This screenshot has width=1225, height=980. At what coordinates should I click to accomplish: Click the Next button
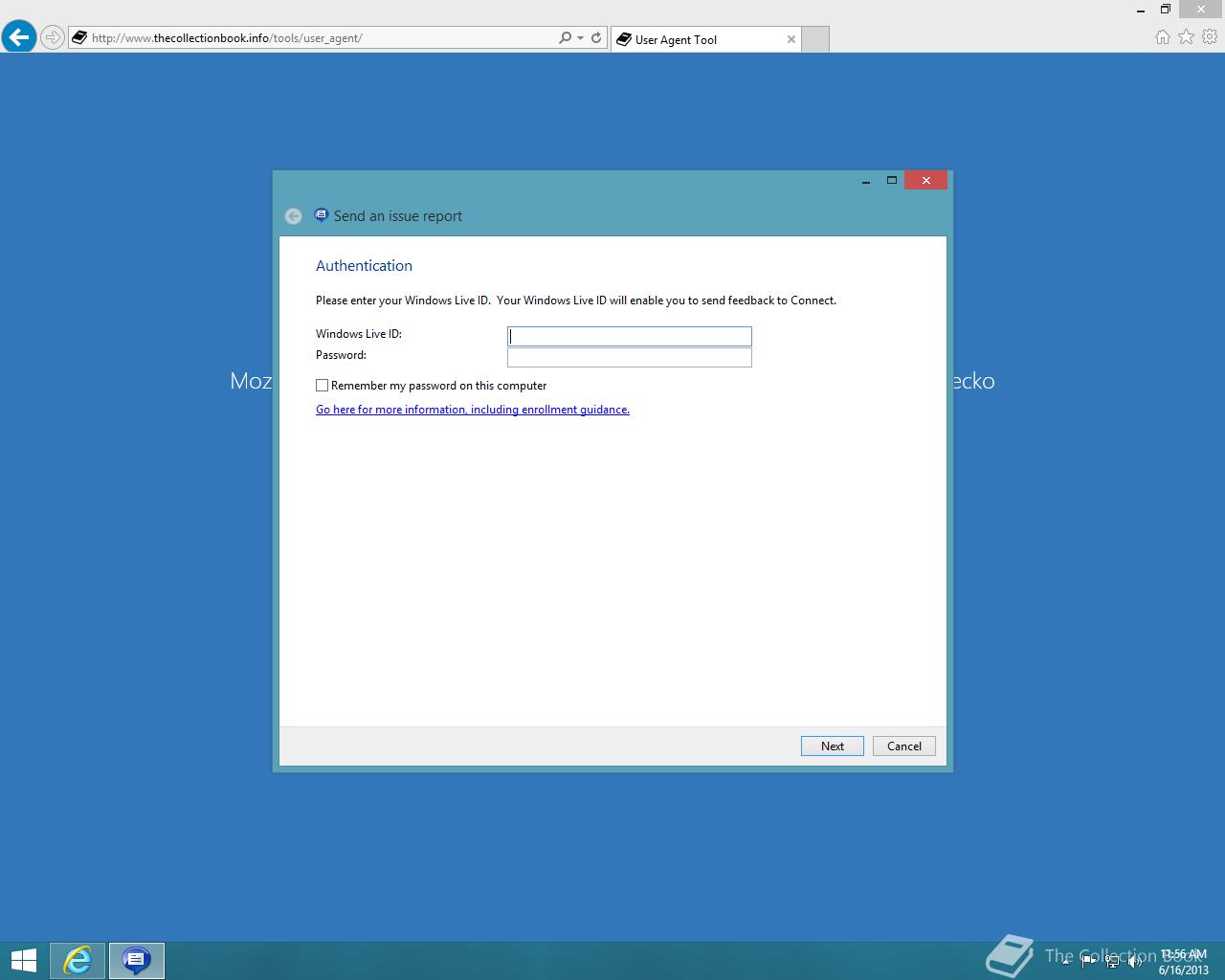click(x=833, y=746)
